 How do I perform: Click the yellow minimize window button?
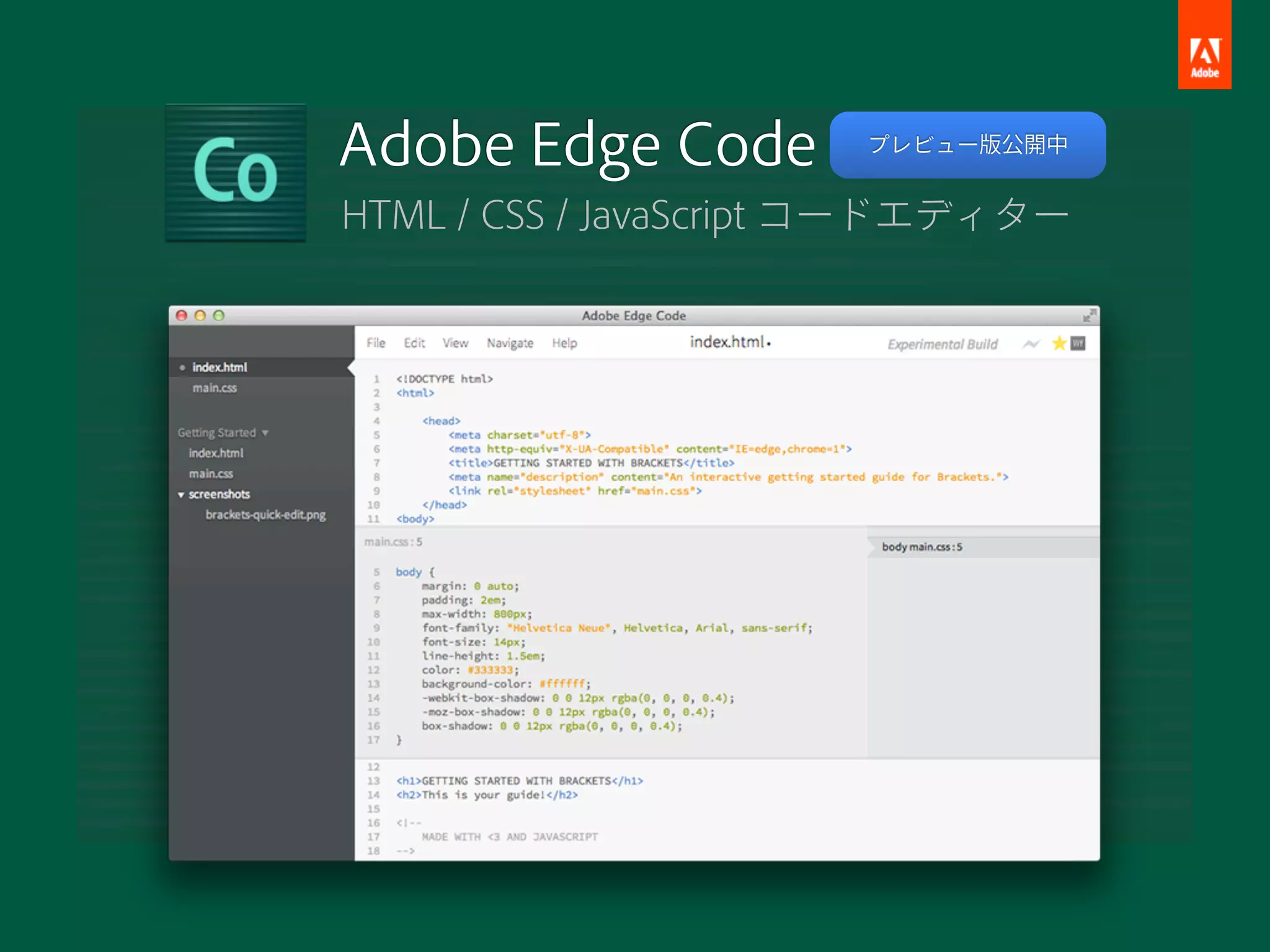(x=200, y=315)
